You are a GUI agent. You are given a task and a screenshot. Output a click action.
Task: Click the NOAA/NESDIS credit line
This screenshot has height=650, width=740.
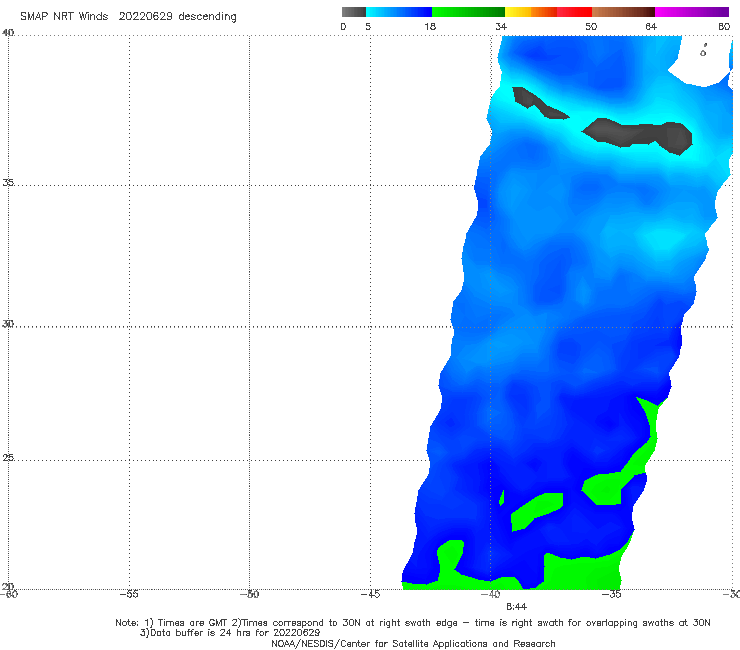(413, 643)
